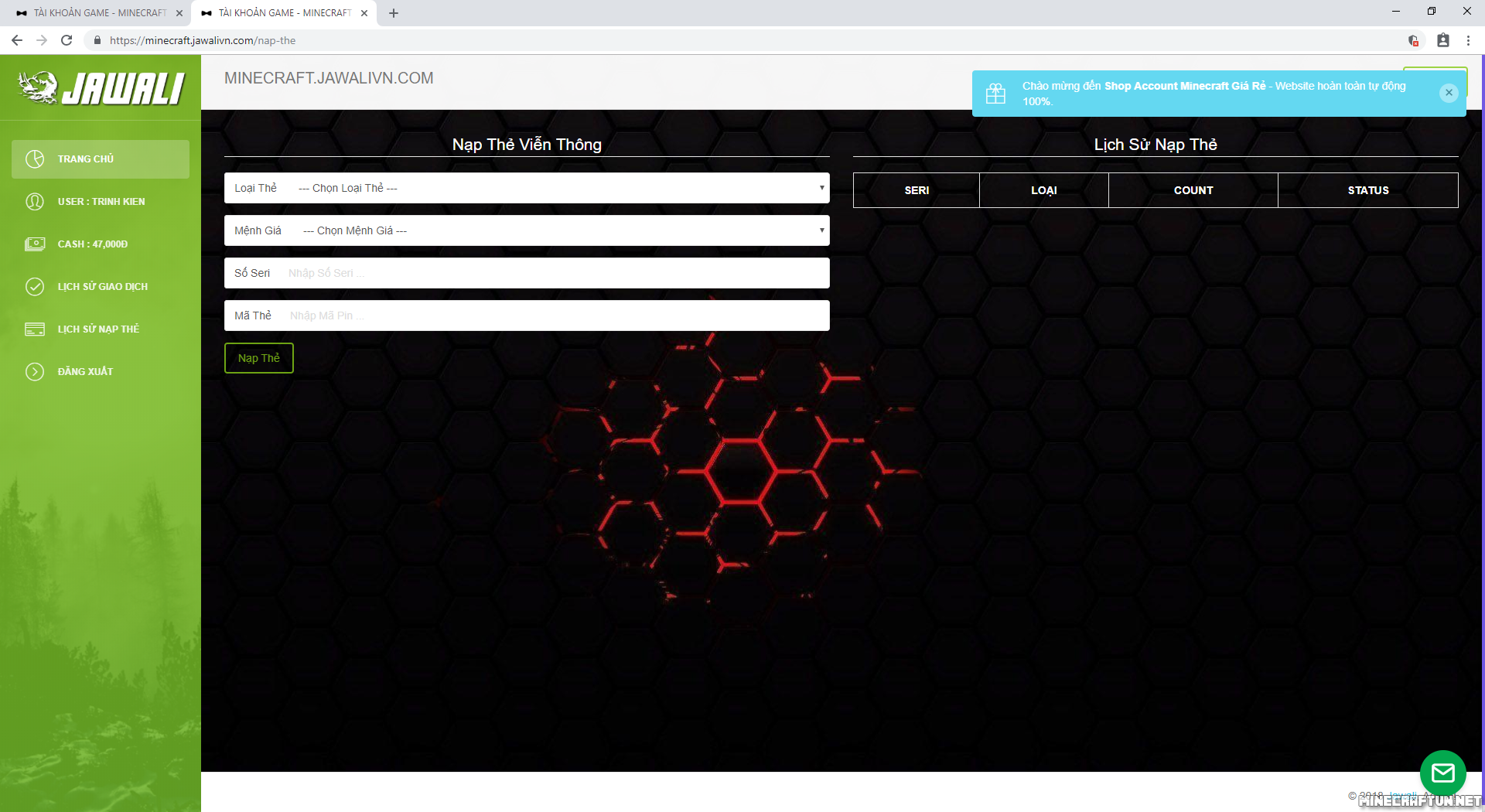This screenshot has height=812, width=1485.
Task: Go back to previous page
Action: (17, 40)
